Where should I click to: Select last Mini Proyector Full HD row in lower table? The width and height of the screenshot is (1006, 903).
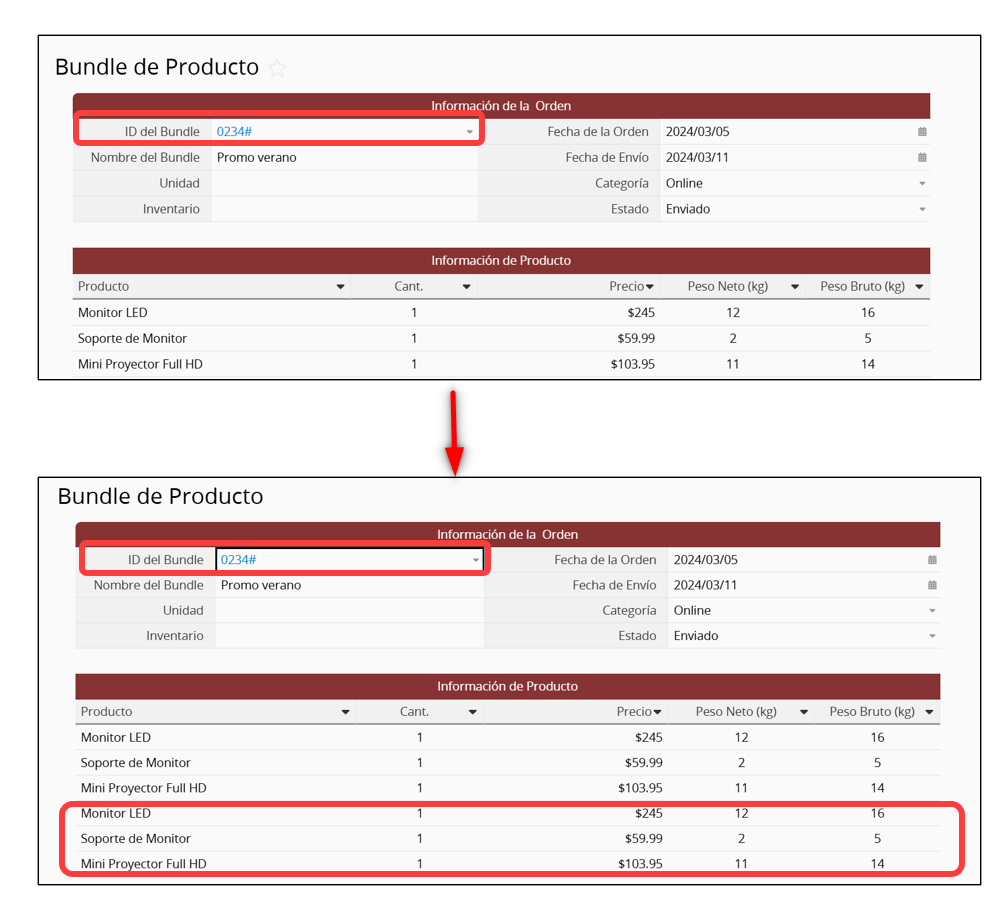point(144,863)
